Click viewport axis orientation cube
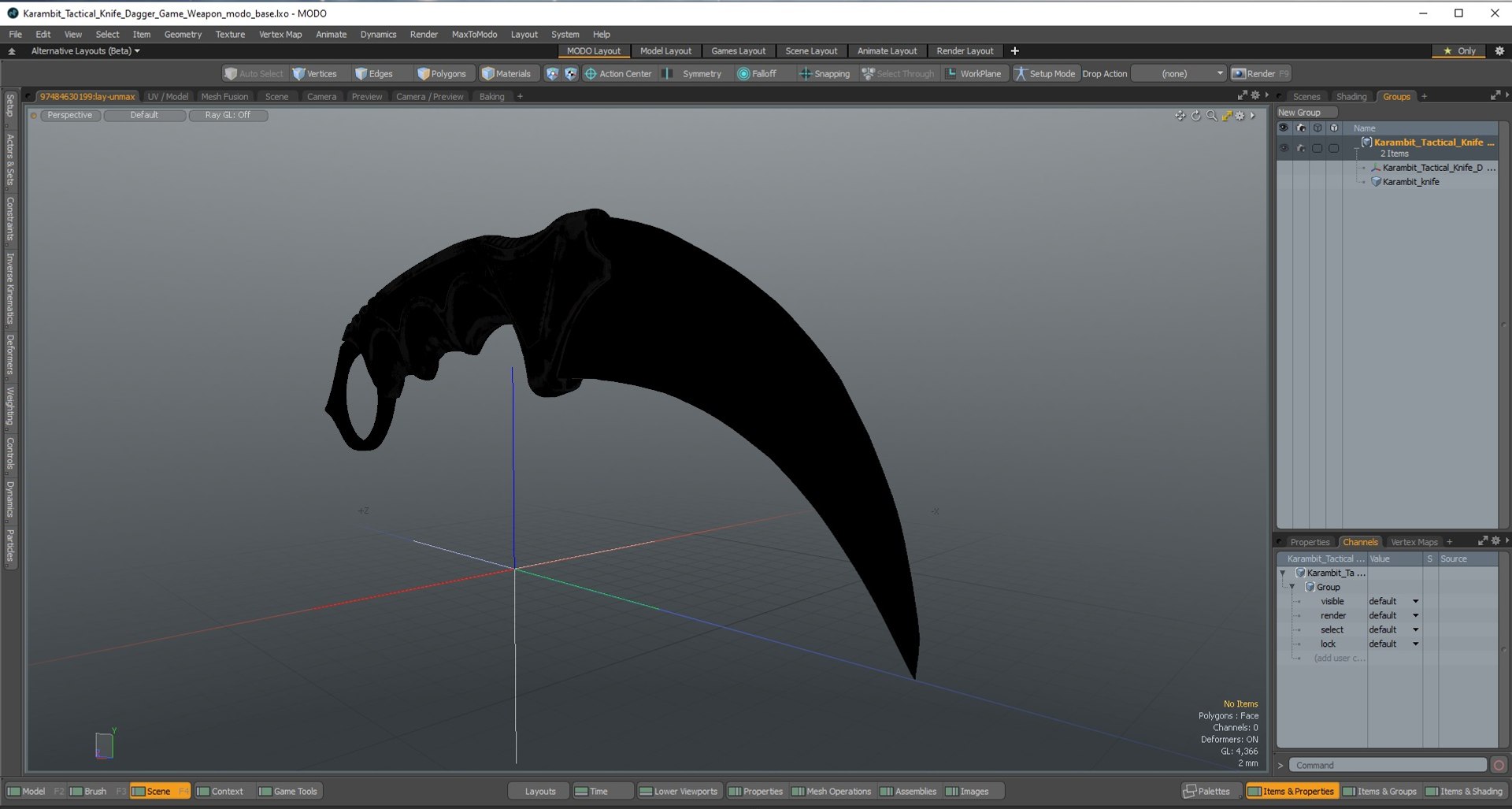Image resolution: width=1512 pixels, height=809 pixels. [105, 744]
